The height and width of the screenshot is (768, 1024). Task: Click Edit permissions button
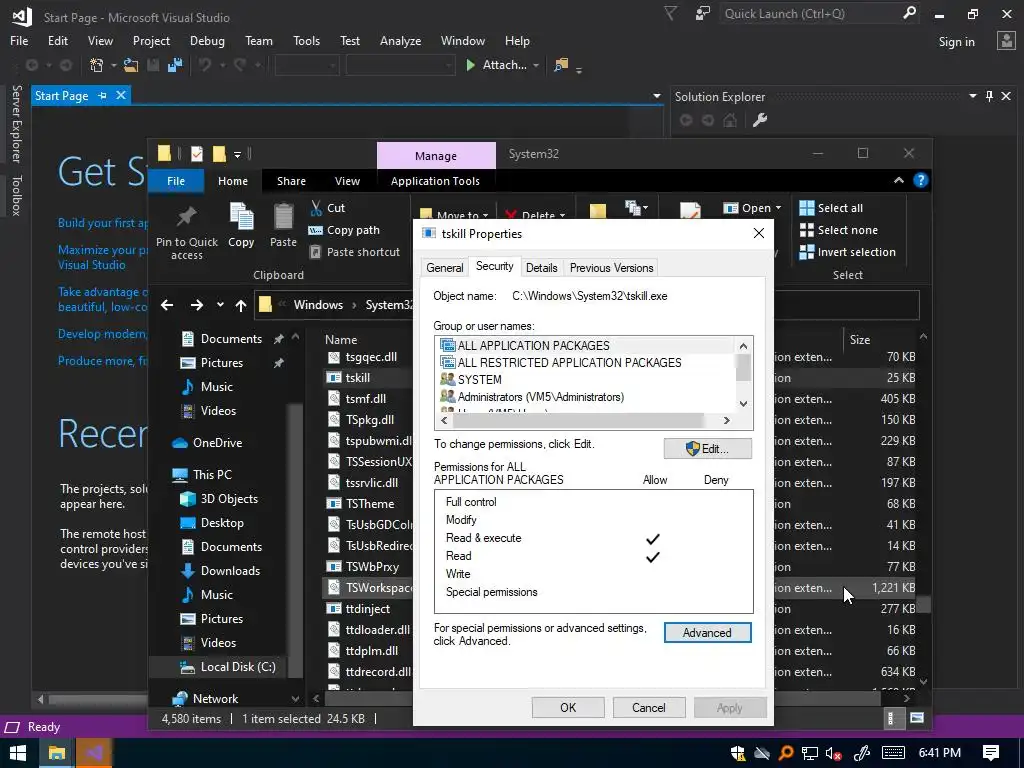click(x=708, y=449)
